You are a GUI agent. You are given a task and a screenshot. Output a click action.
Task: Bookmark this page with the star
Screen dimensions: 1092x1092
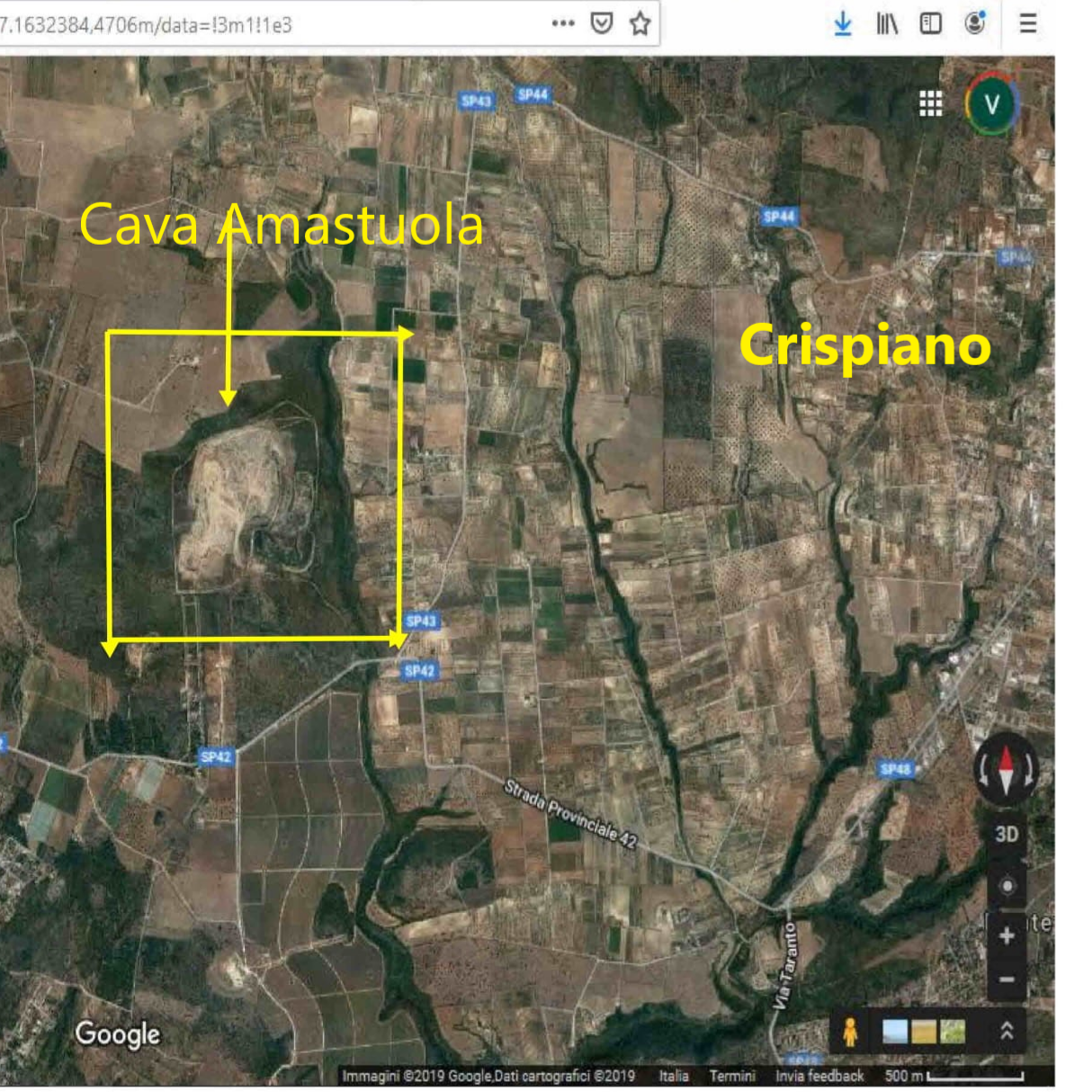[x=640, y=24]
